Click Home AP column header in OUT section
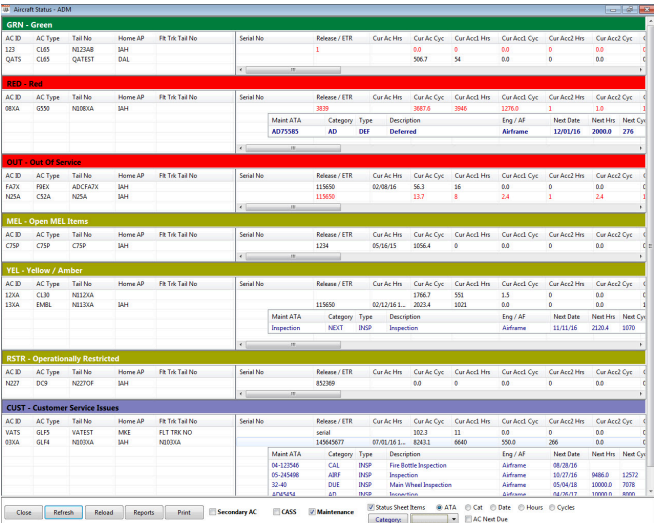654x523 pixels. pyautogui.click(x=136, y=176)
